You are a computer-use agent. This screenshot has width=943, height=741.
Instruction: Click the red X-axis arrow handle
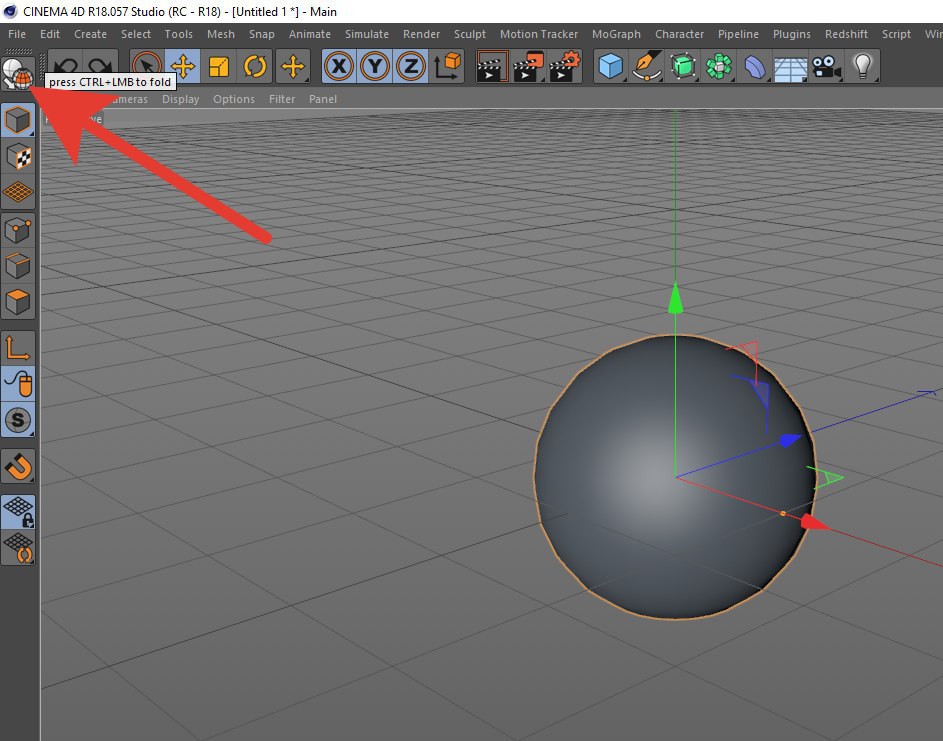[814, 523]
